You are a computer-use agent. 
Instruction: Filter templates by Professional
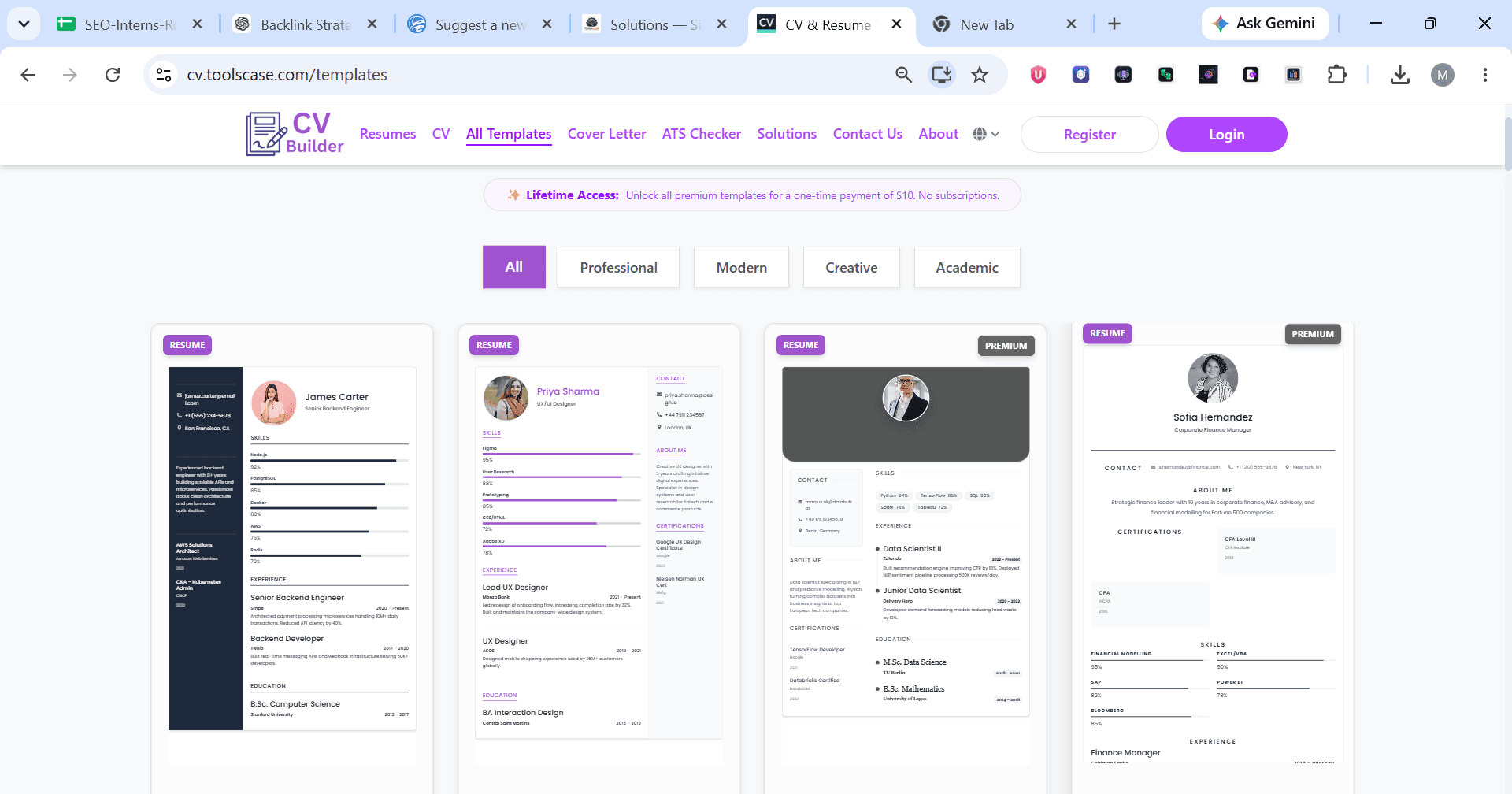point(618,267)
